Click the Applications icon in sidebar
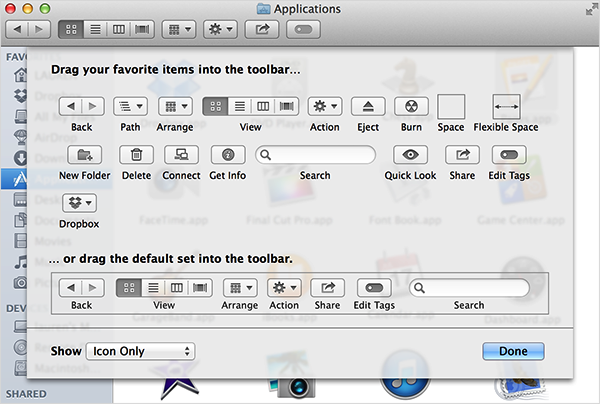Viewport: 600px width, 404px height. pos(20,179)
